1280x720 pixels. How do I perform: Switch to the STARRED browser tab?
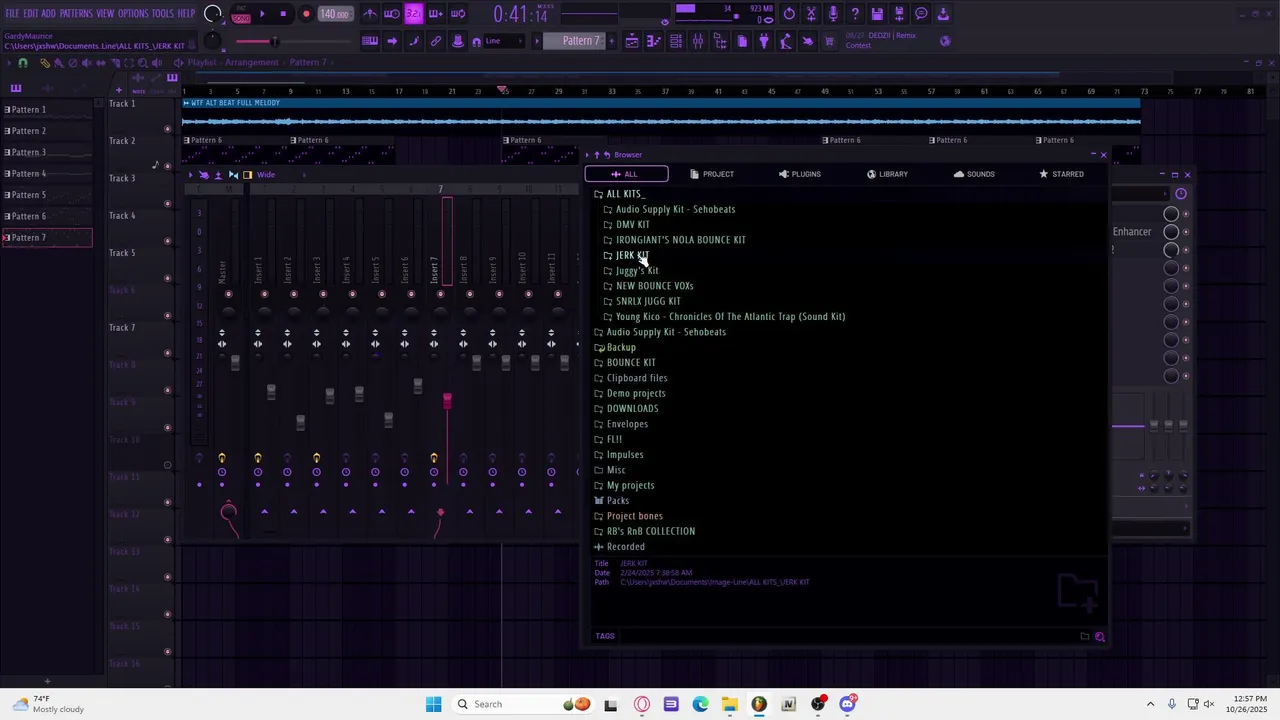click(1061, 174)
